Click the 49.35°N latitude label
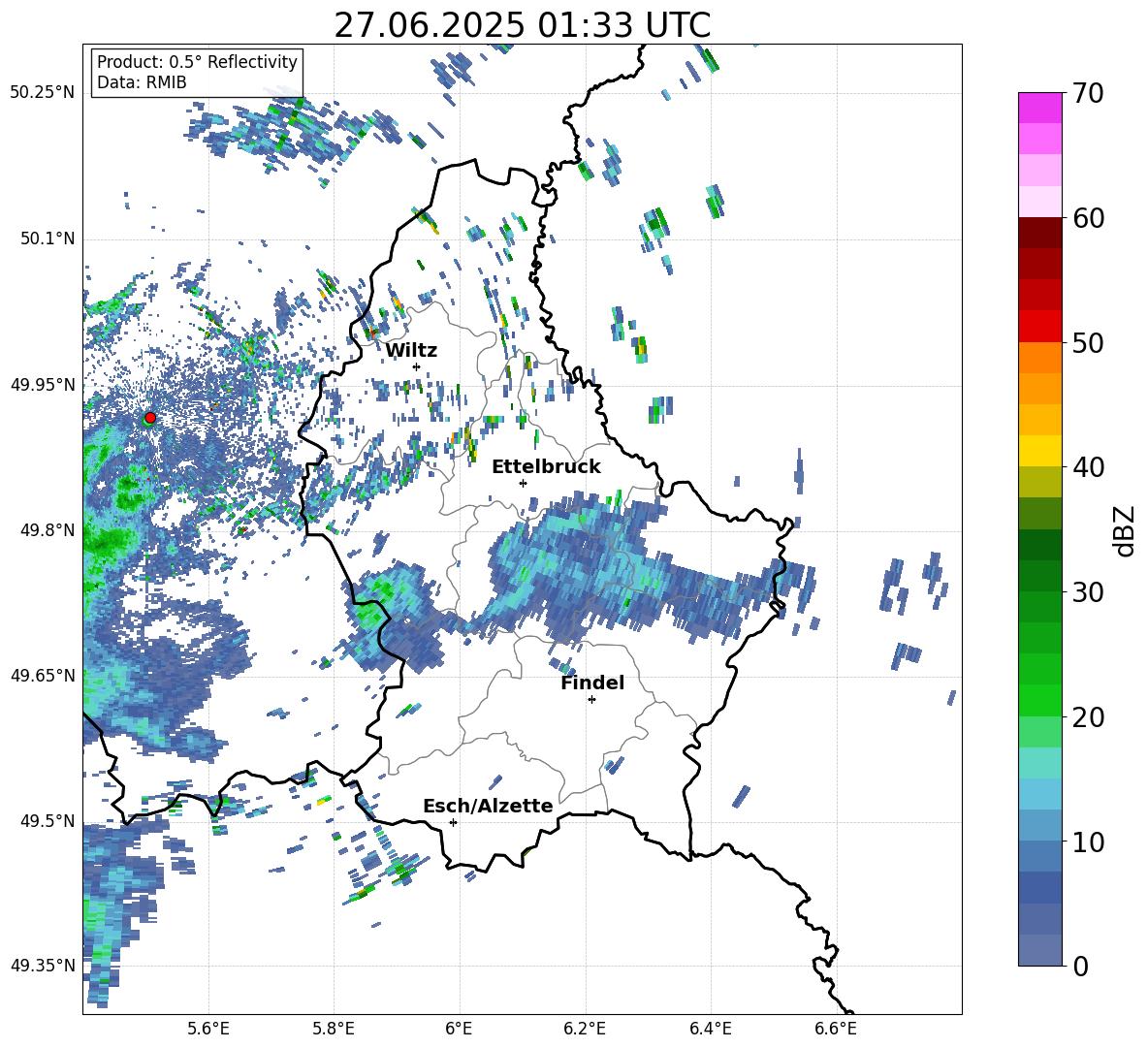This screenshot has height=1048, width=1148. [42, 966]
